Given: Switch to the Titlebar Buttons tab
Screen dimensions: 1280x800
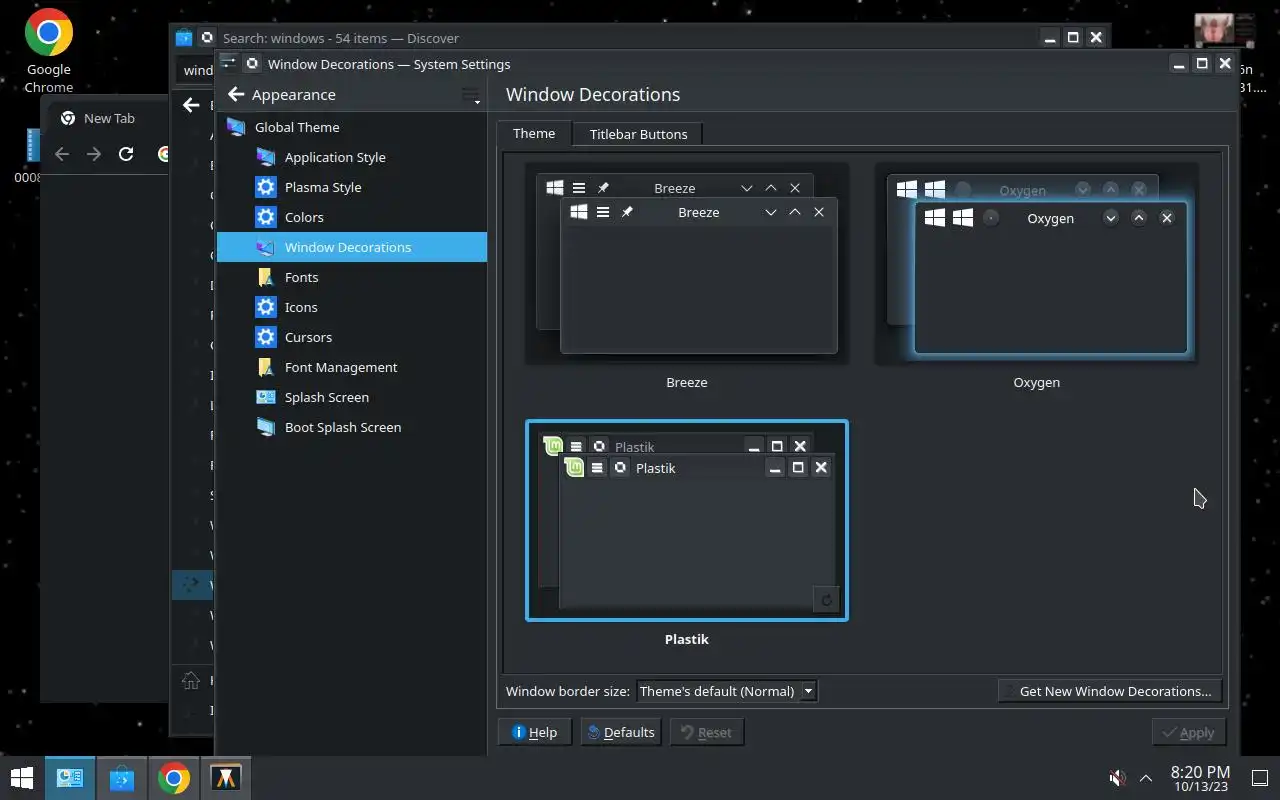Looking at the screenshot, I should point(638,134).
